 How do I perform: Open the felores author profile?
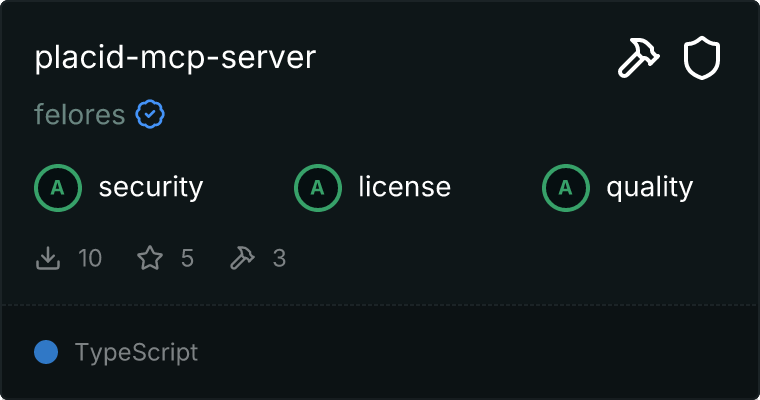[x=79, y=115]
